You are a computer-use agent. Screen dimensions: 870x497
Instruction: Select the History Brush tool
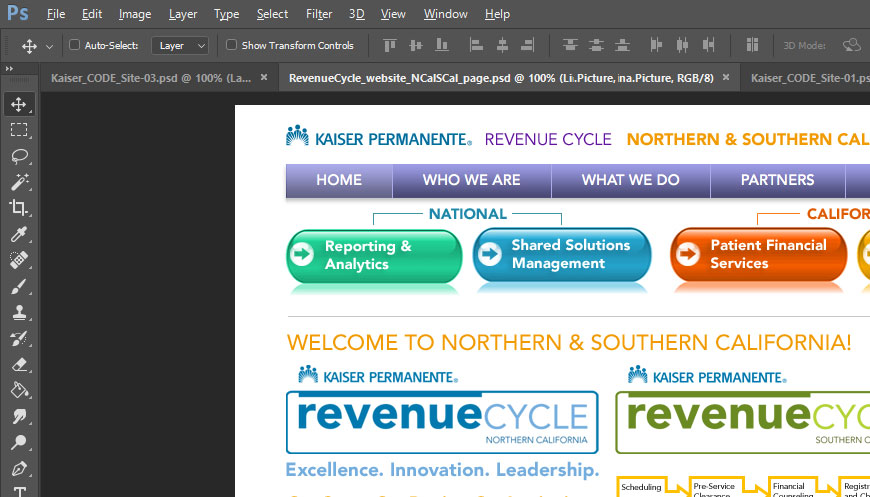(19, 338)
